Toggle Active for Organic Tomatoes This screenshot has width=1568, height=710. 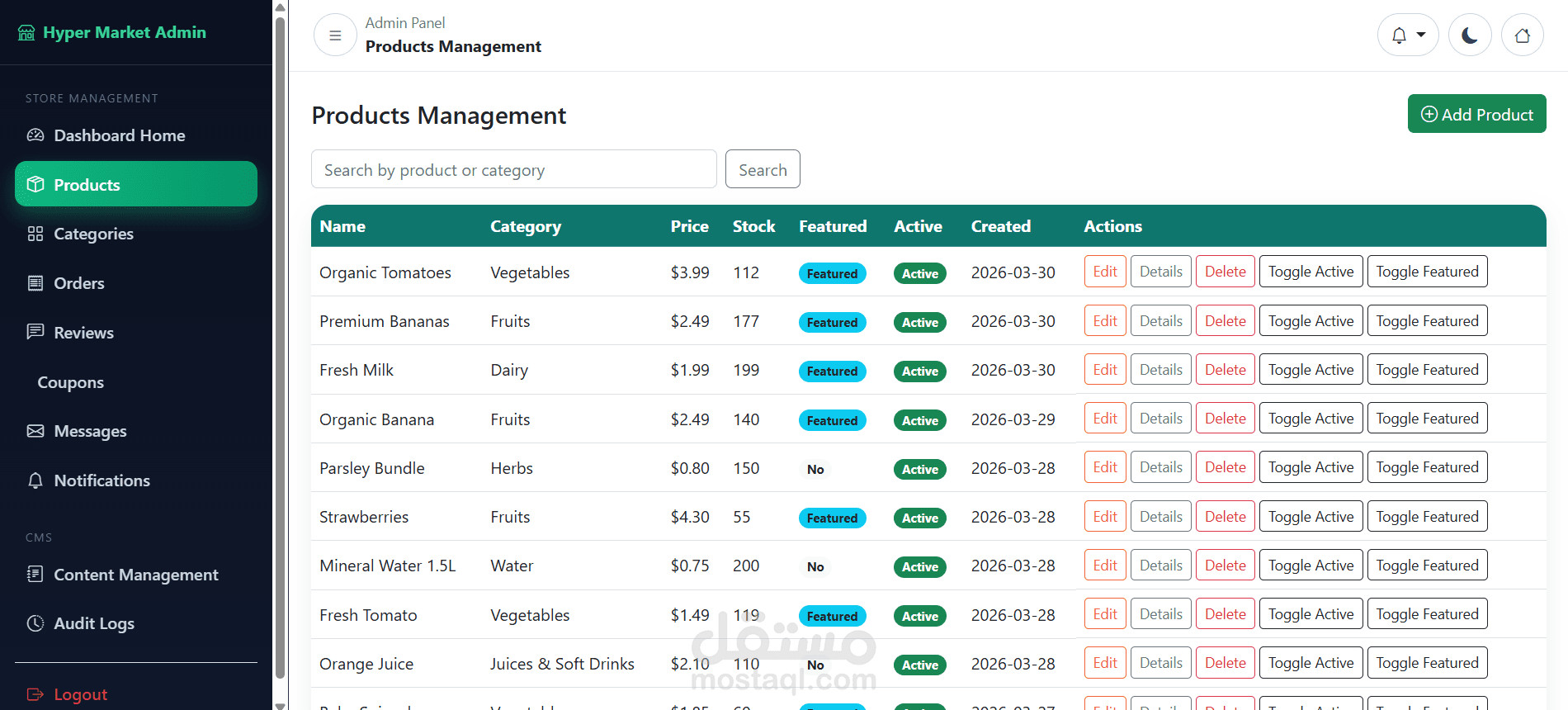click(x=1311, y=272)
